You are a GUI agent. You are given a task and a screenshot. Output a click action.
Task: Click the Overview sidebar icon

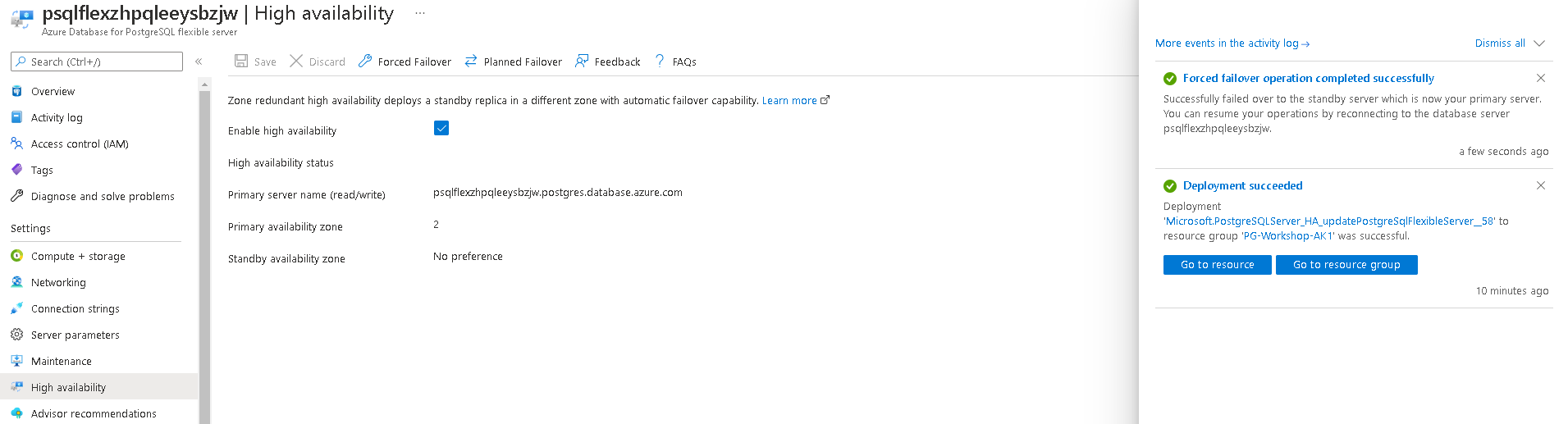tap(16, 91)
